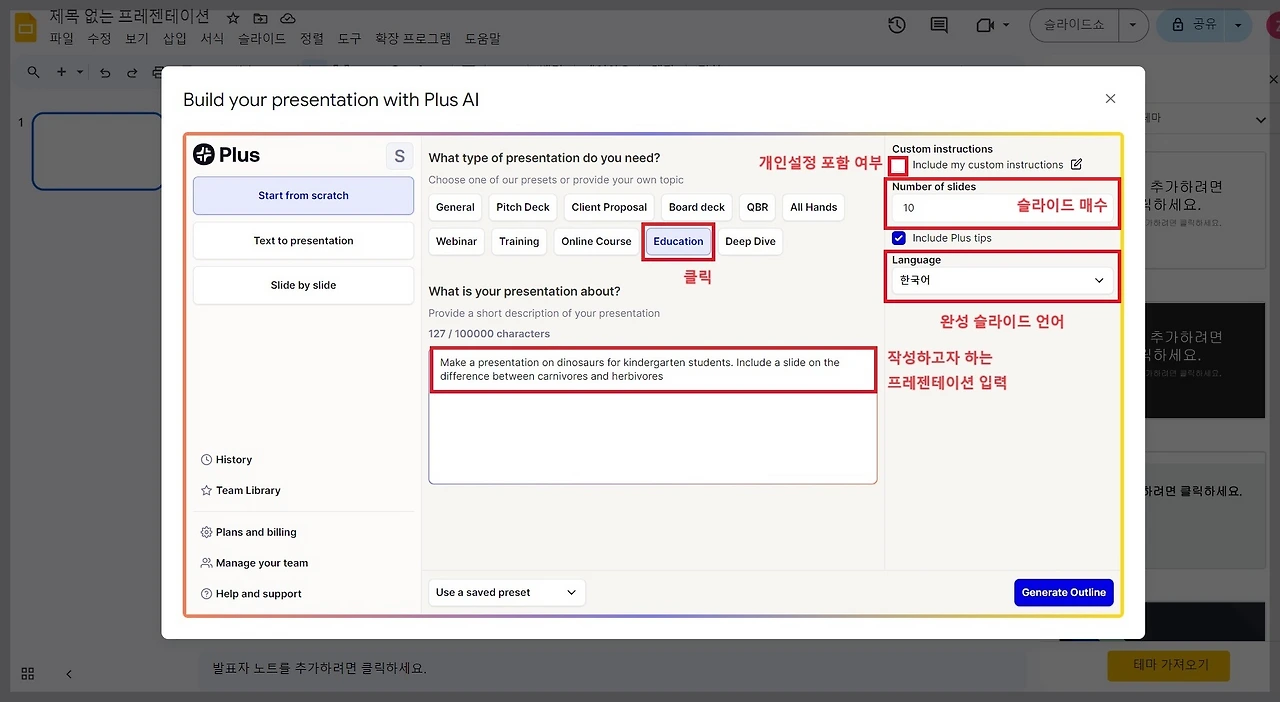1280x702 pixels.
Task: Choose the All Hands preset
Action: 813,207
